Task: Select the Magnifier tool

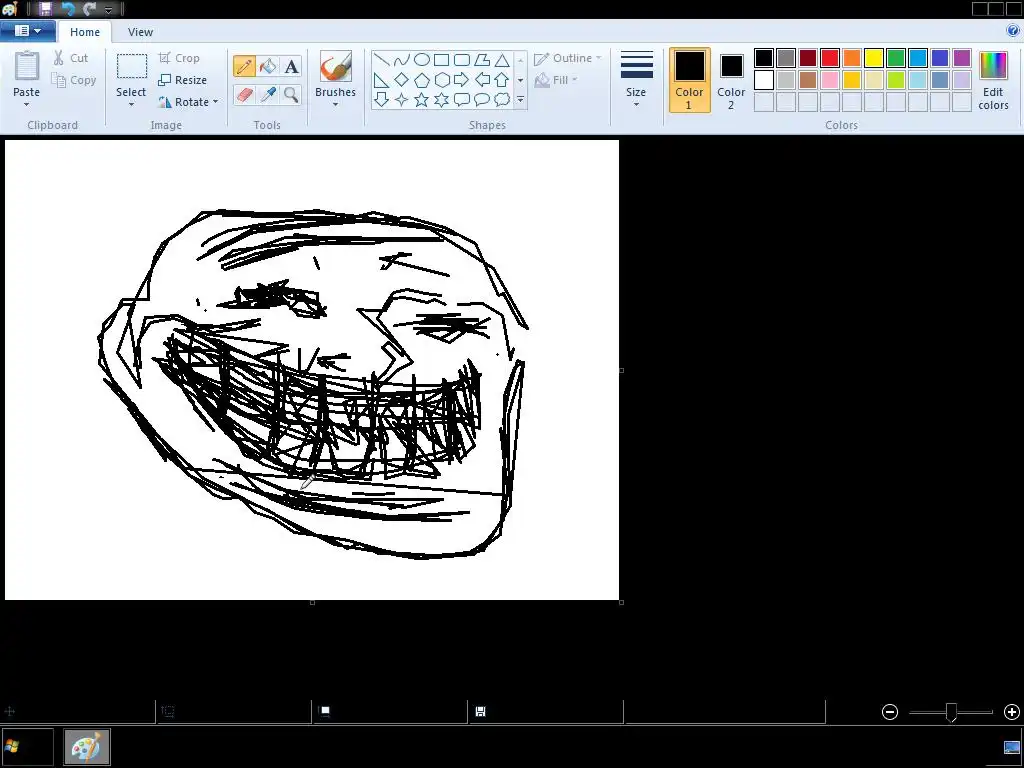Action: click(x=291, y=95)
